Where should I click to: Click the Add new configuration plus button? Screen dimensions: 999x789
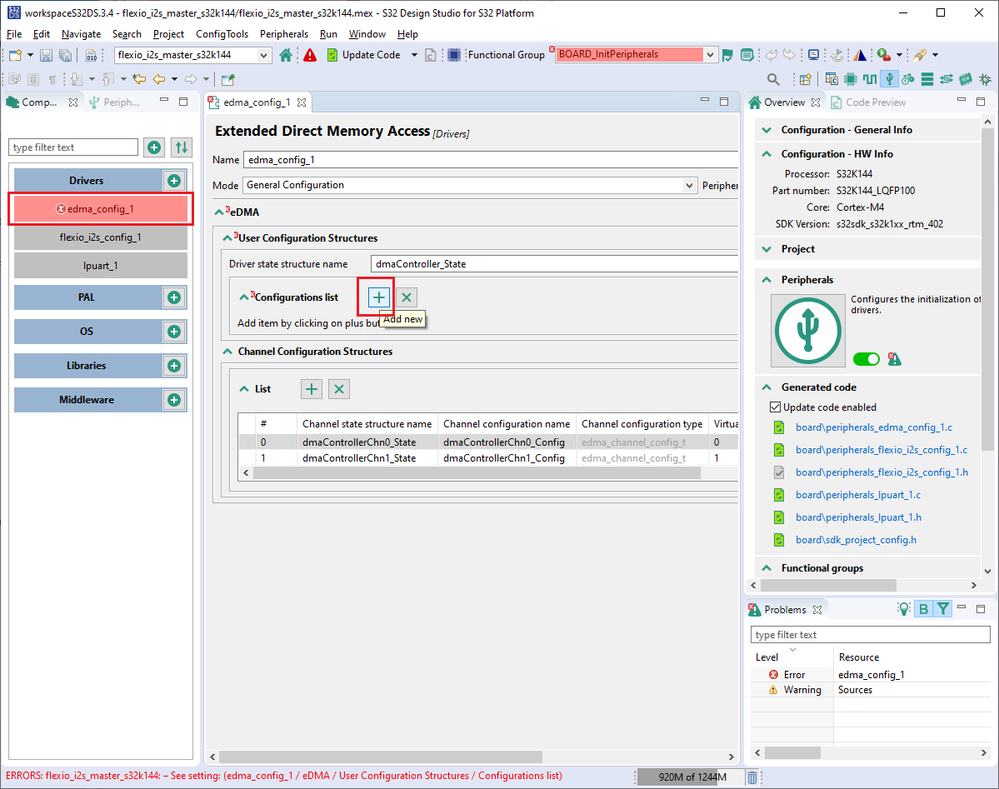pos(378,297)
